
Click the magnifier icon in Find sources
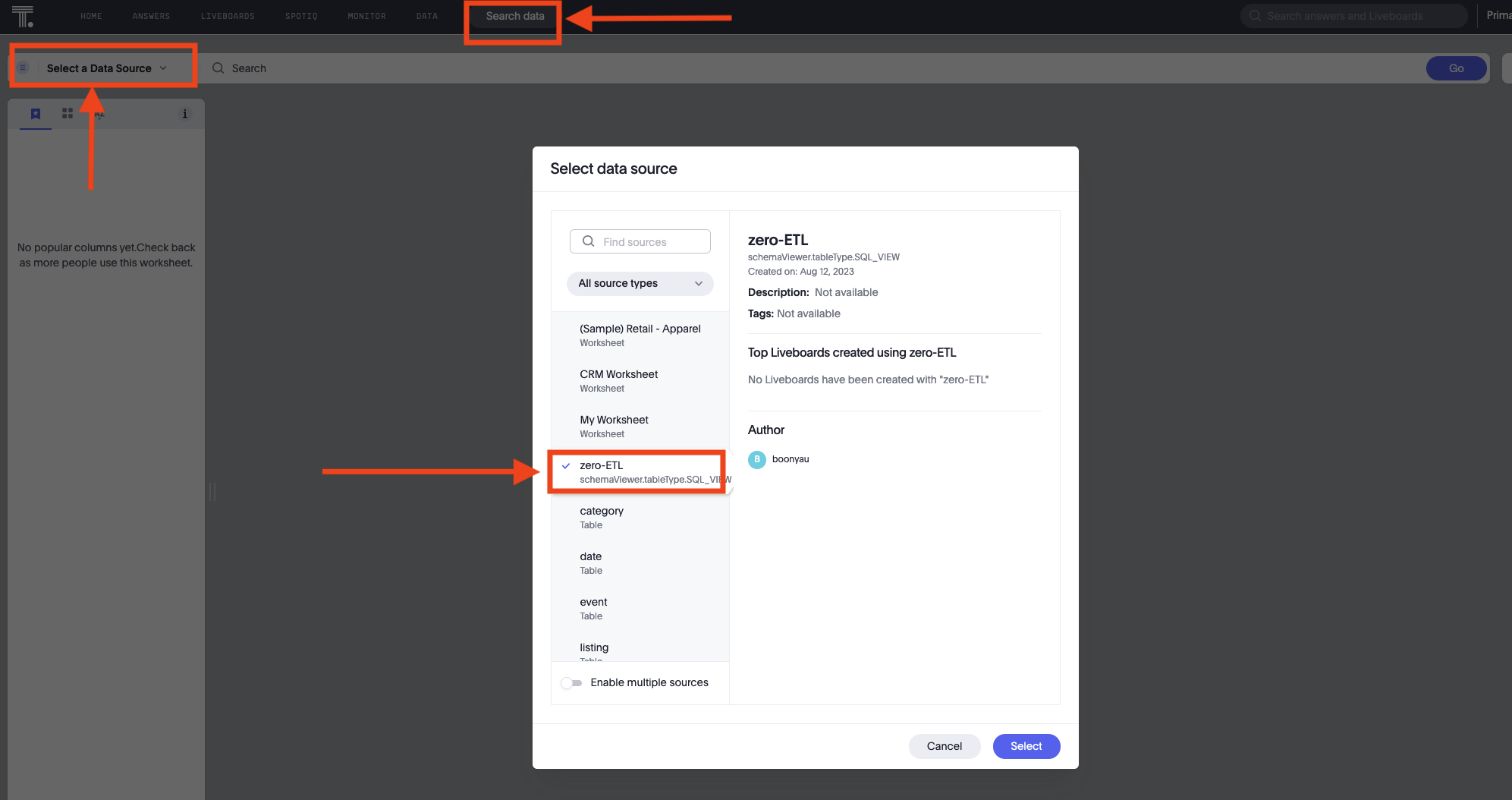(588, 241)
